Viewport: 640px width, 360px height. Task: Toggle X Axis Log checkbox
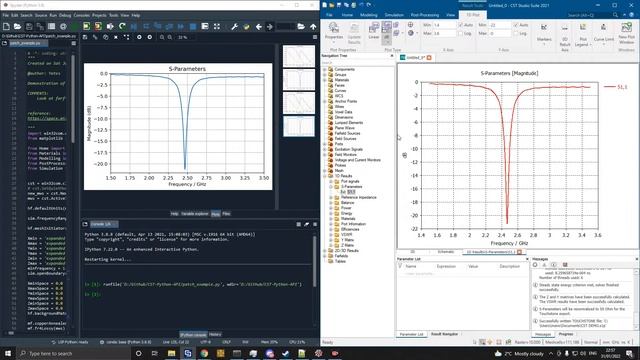point(461,33)
